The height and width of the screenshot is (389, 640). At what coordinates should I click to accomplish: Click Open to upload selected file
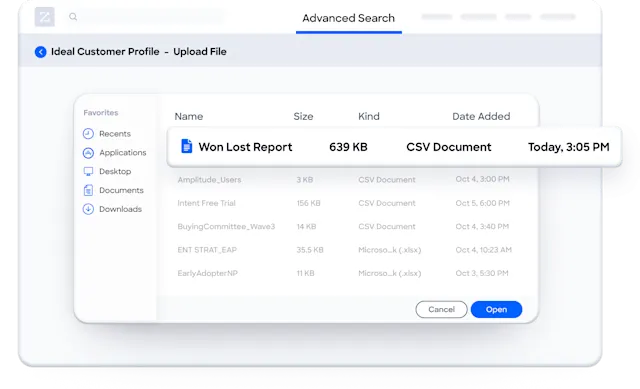point(496,309)
